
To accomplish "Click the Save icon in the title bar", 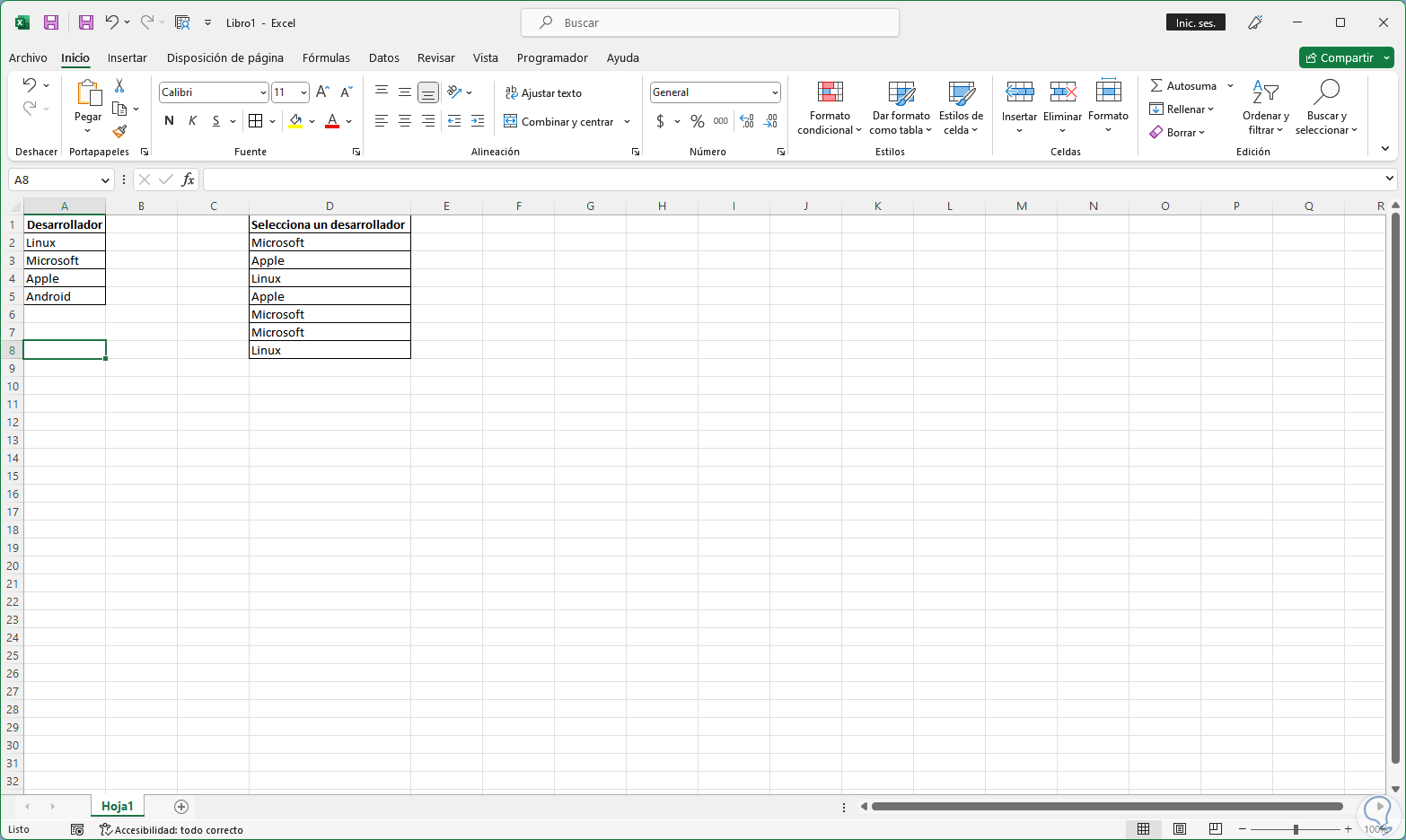I will coord(51,22).
